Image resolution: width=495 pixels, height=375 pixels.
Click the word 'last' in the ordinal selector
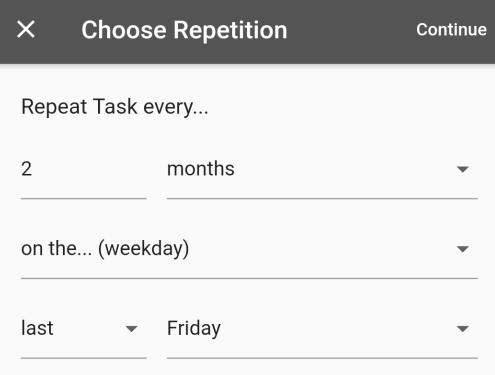click(37, 328)
